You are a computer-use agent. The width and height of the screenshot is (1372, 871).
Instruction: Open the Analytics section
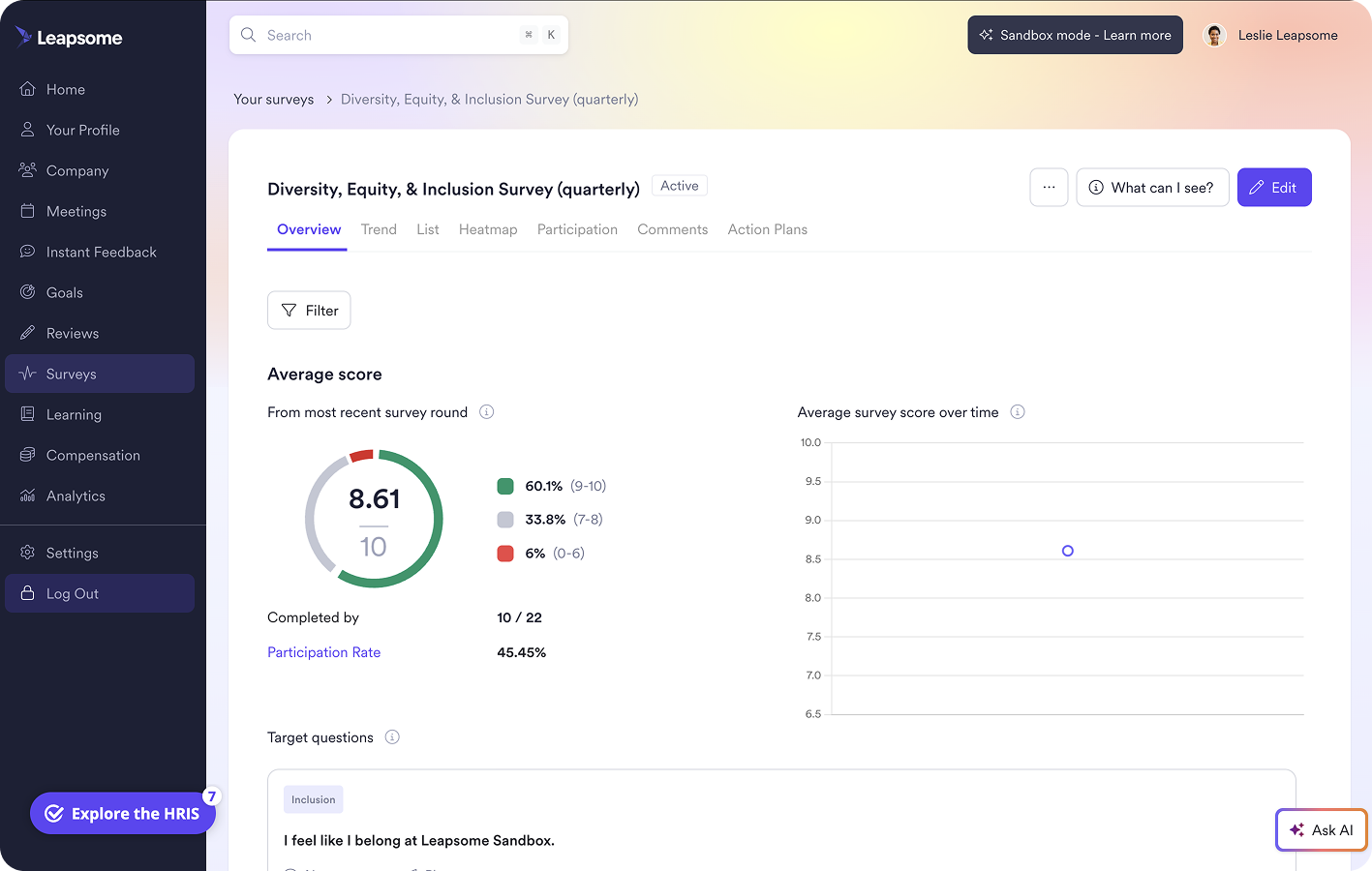point(76,496)
